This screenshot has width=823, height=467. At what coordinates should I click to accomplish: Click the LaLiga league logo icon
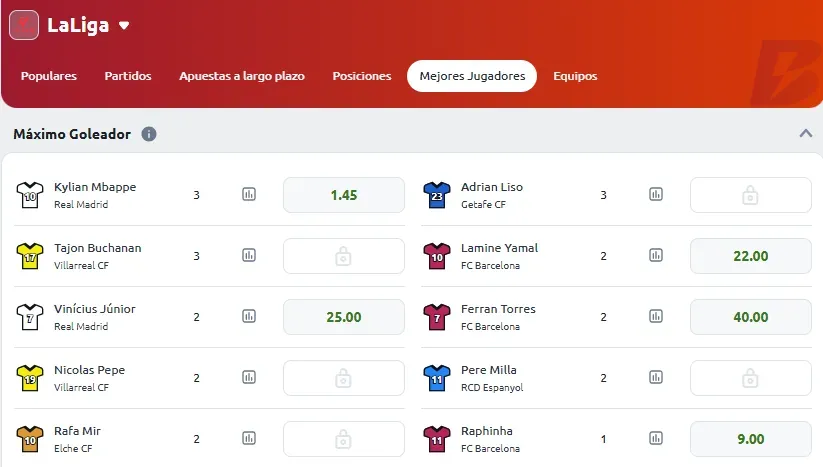point(24,25)
